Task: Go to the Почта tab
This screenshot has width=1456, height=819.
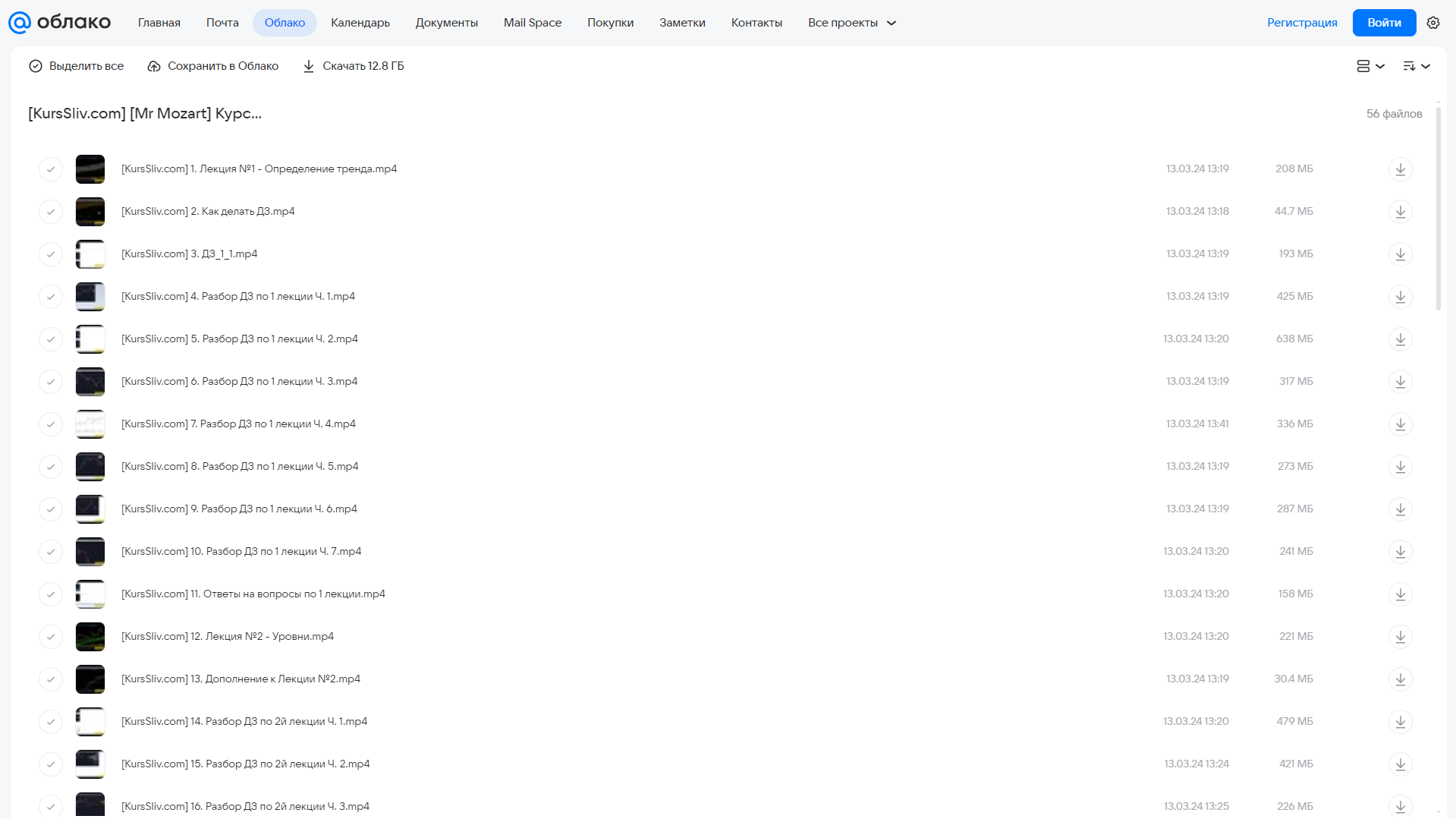Action: click(x=222, y=23)
